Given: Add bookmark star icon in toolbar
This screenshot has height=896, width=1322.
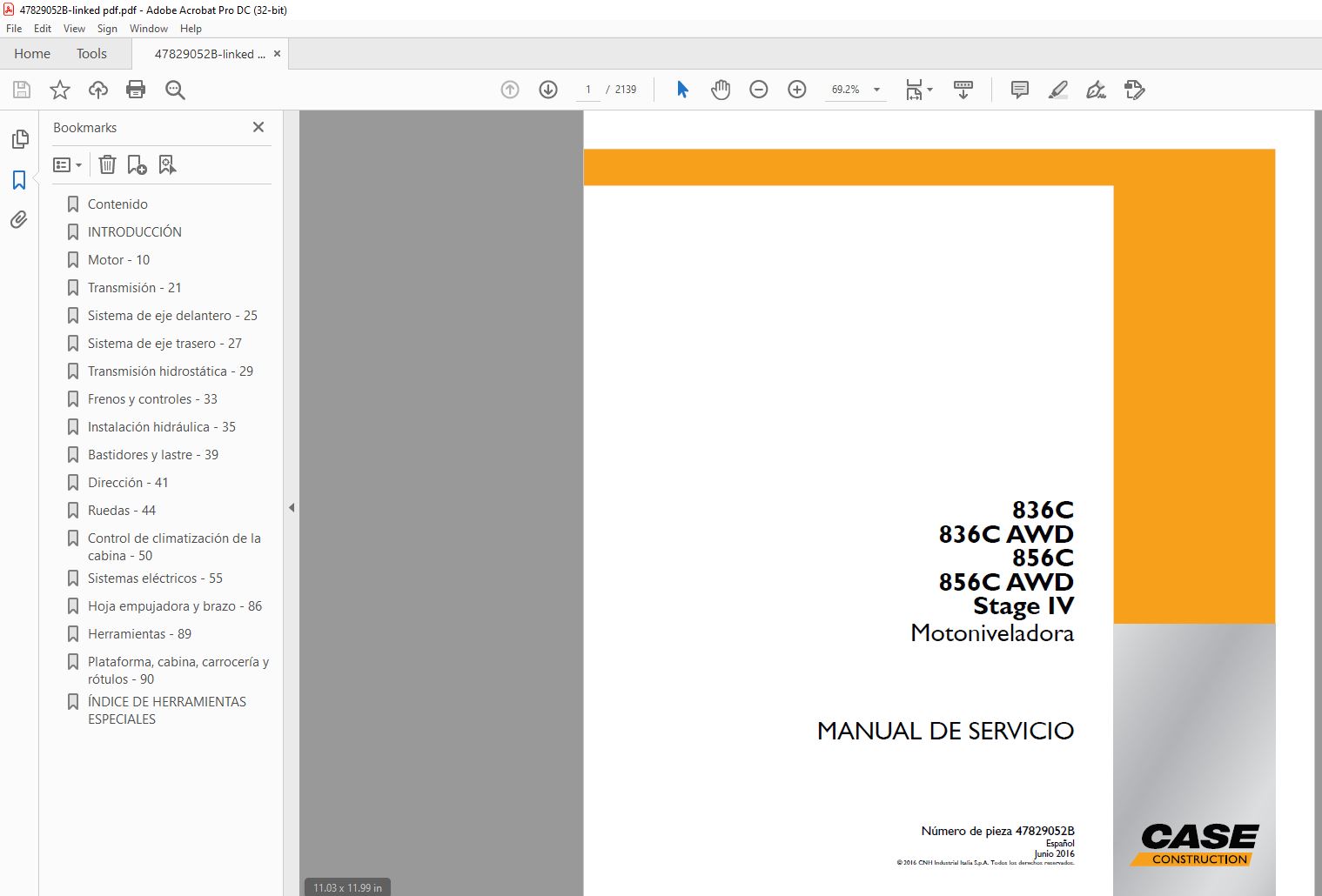Looking at the screenshot, I should pos(60,90).
